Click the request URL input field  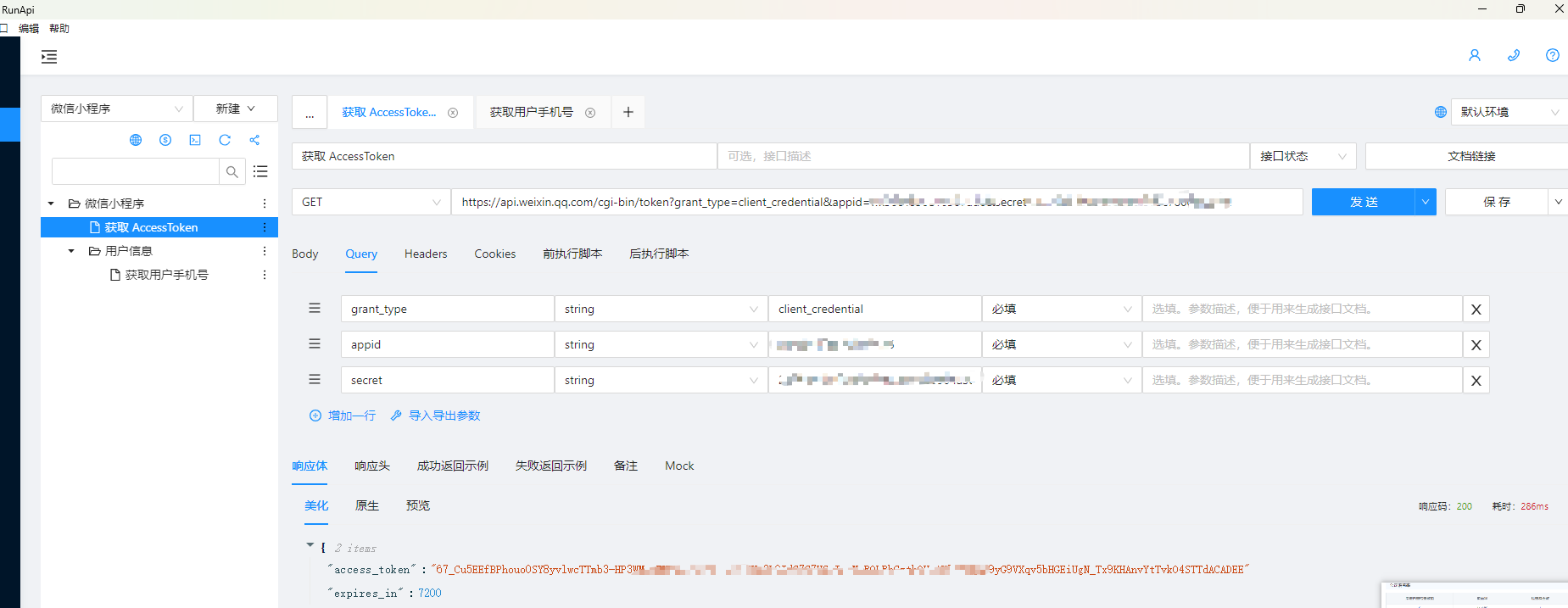877,202
